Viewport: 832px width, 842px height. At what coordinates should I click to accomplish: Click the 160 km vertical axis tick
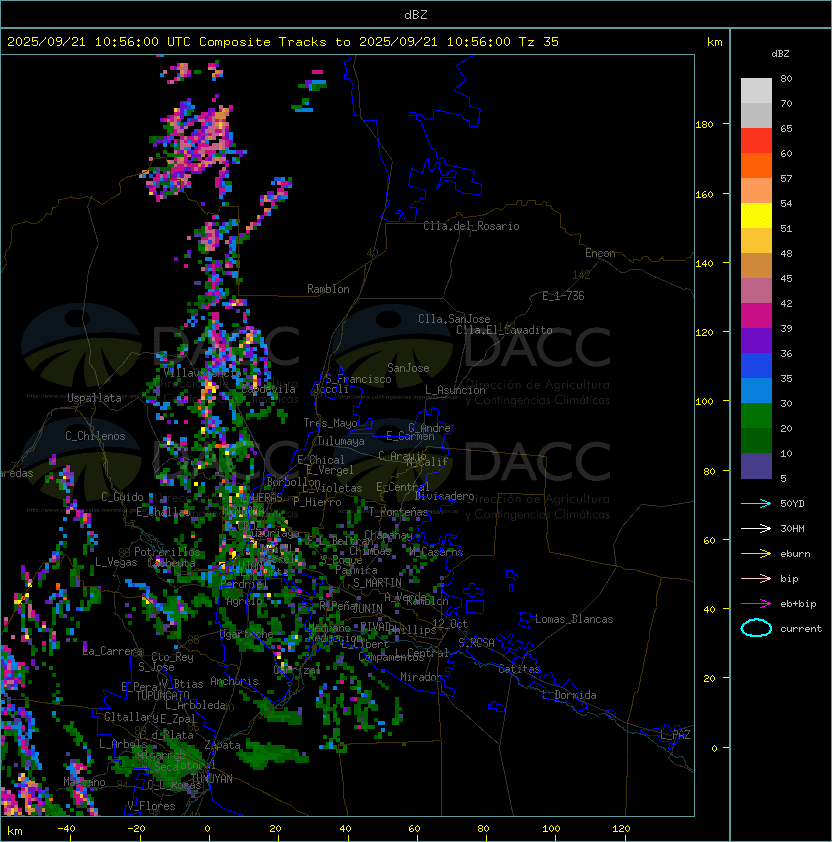(704, 194)
